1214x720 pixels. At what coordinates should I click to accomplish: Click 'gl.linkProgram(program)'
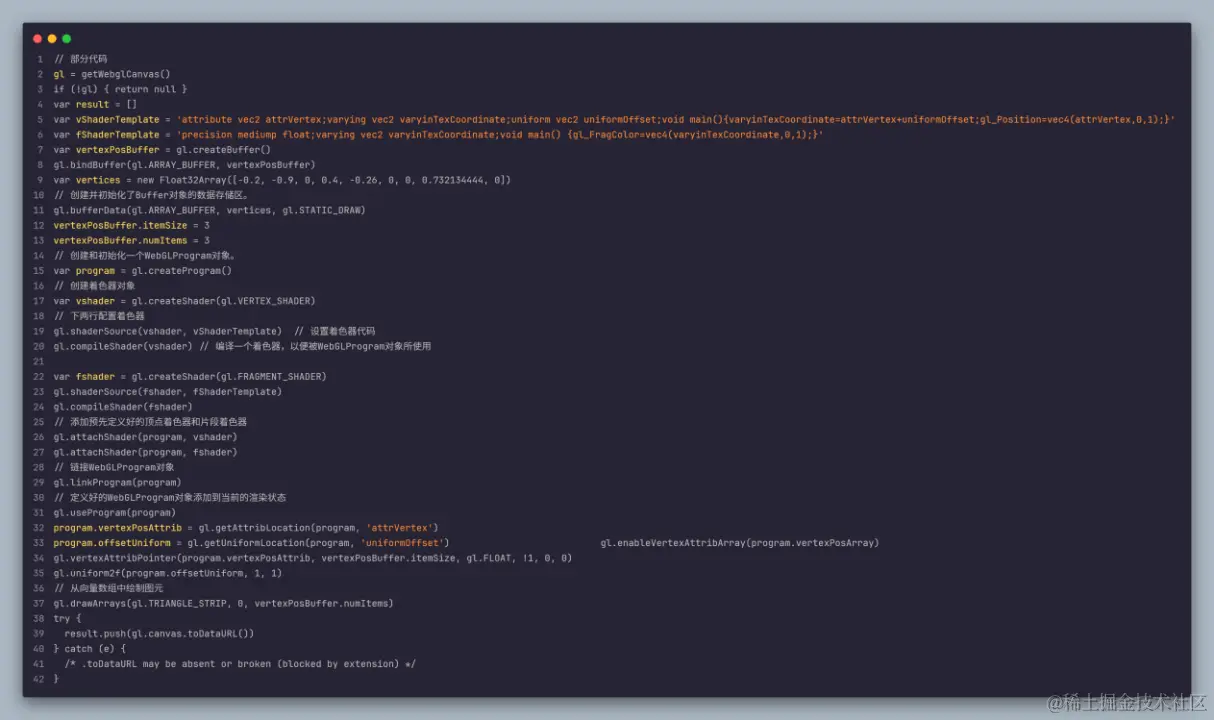[x=118, y=482]
